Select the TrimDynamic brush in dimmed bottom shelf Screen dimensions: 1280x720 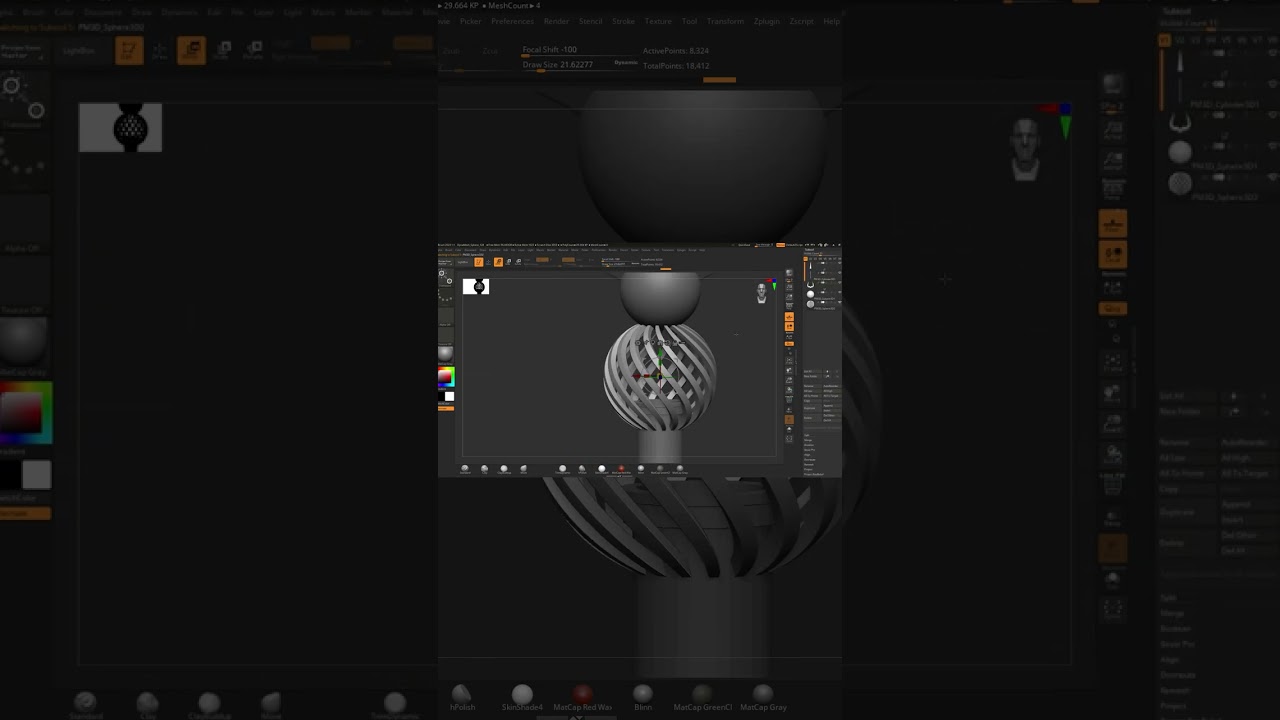(x=395, y=706)
